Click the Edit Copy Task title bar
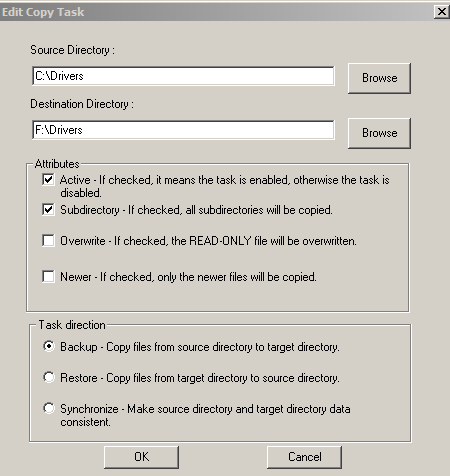Screen dimensions: 450x476 pos(217,12)
